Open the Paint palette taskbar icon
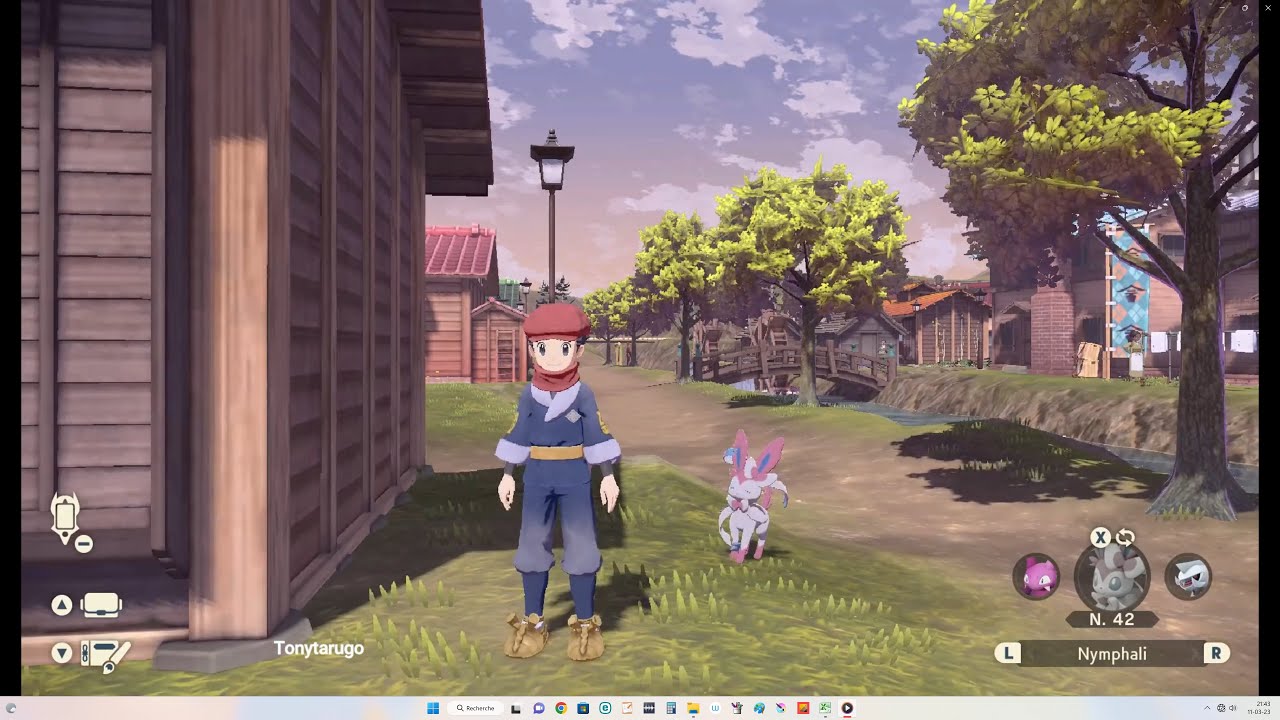 [x=759, y=708]
